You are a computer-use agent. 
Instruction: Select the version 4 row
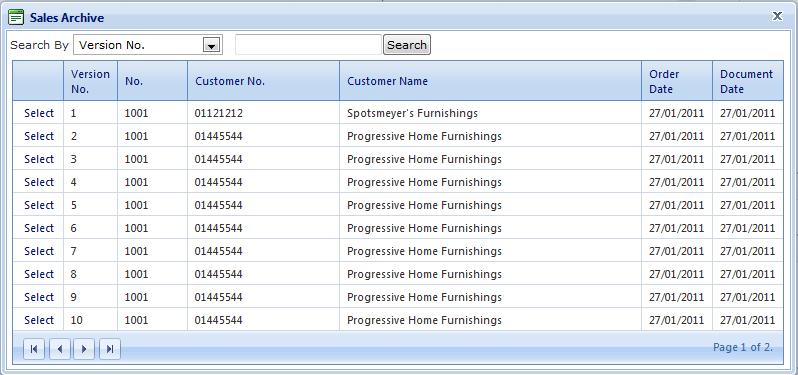(39, 182)
